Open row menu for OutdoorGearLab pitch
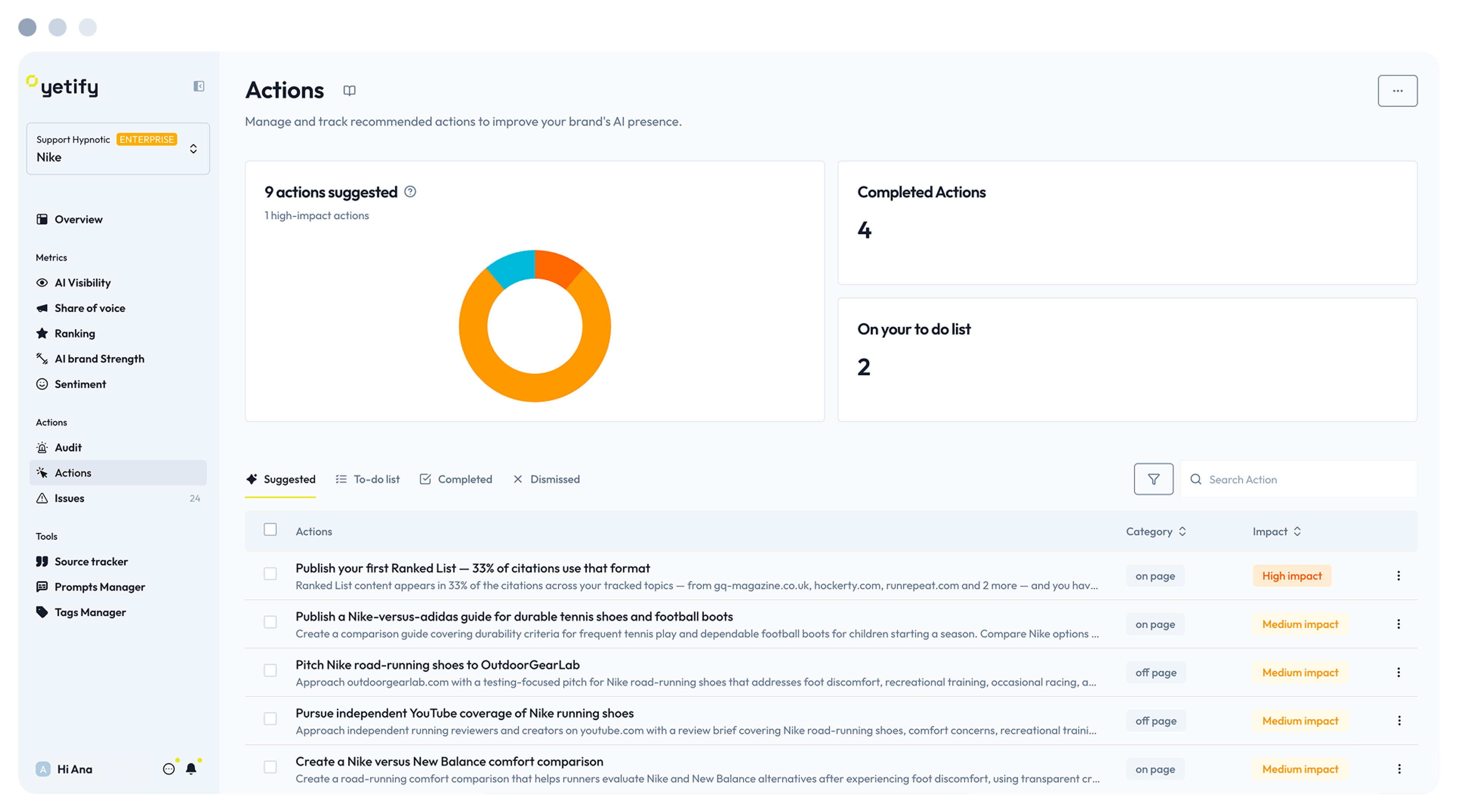This screenshot has width=1457, height=812. tap(1398, 672)
